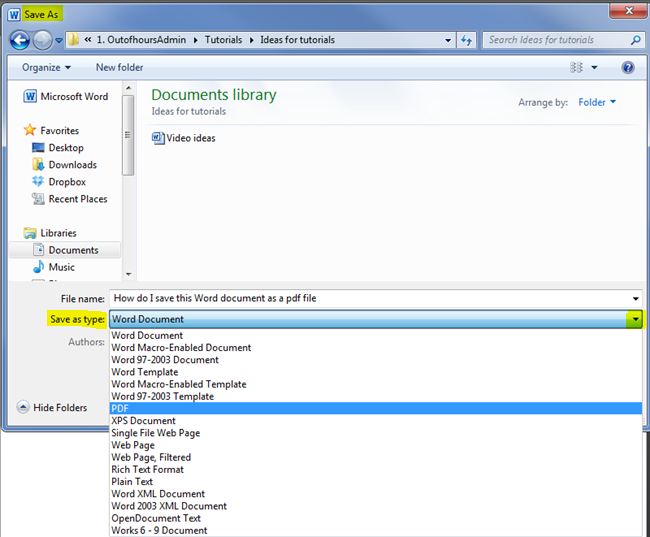
Task: Click the folder icon in address bar
Action: pyautogui.click(x=73, y=40)
